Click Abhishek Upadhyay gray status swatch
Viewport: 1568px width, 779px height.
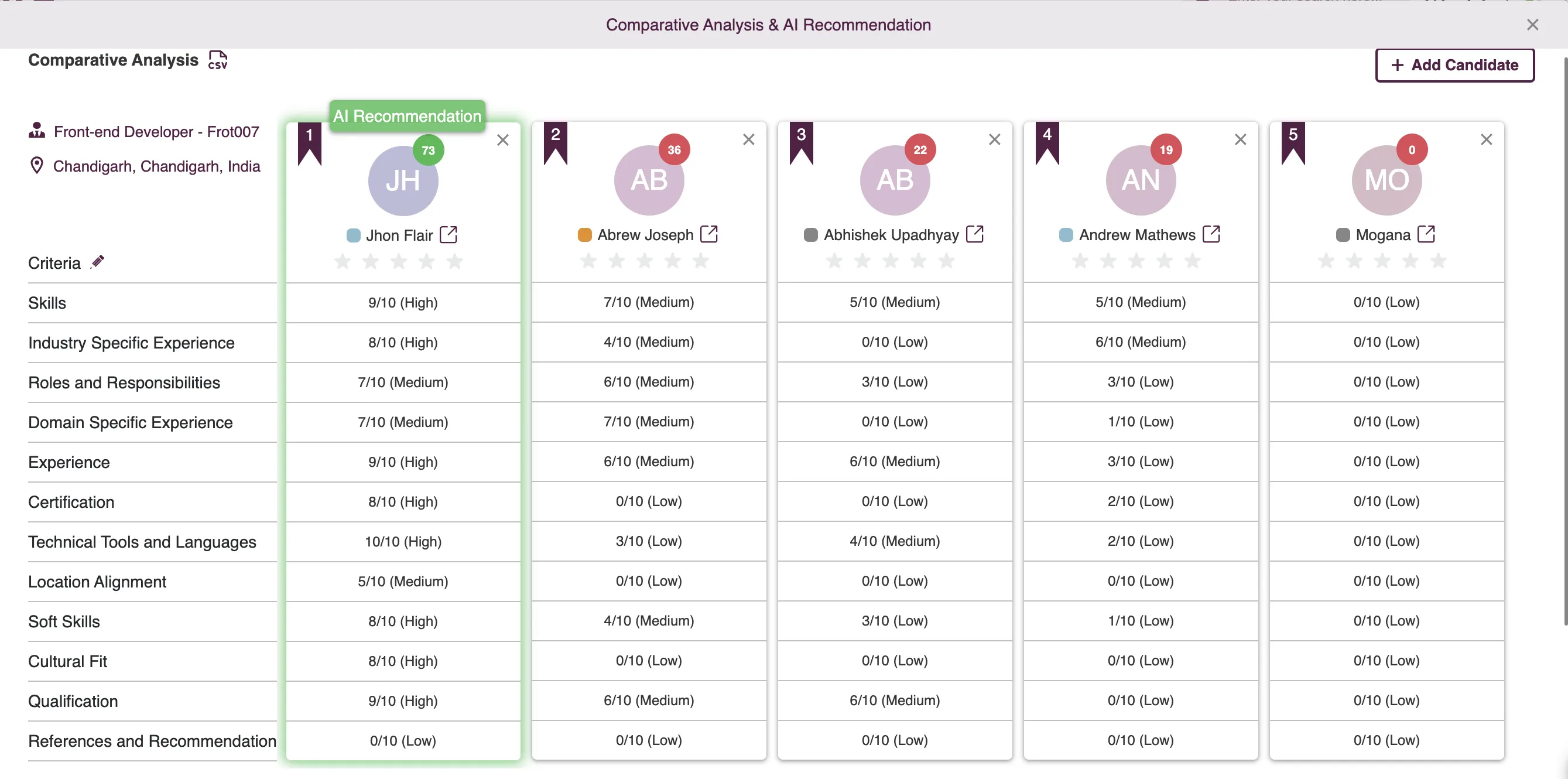(811, 235)
